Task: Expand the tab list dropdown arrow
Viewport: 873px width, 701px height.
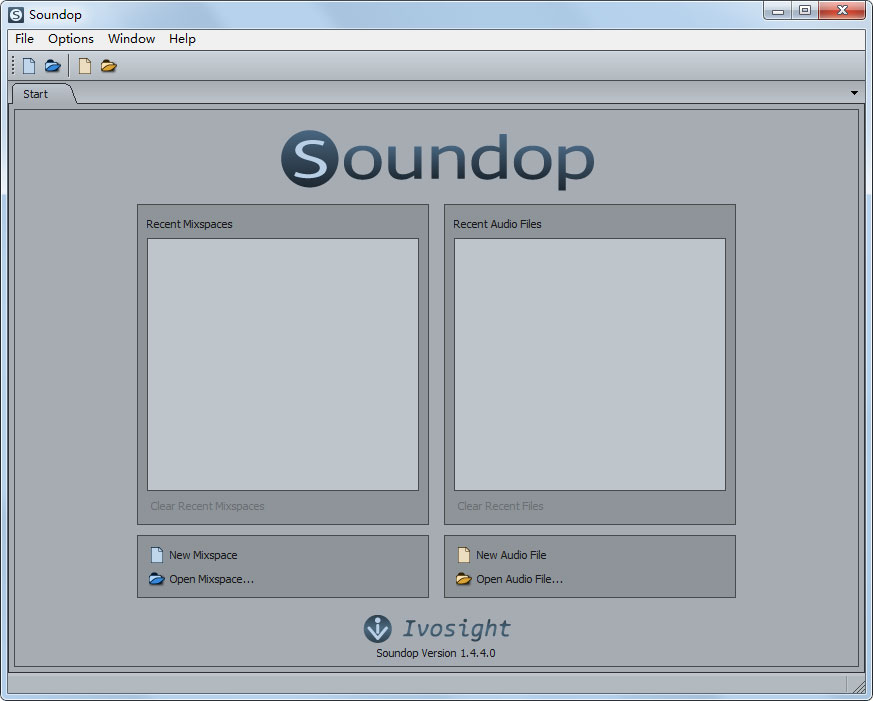Action: pyautogui.click(x=854, y=93)
